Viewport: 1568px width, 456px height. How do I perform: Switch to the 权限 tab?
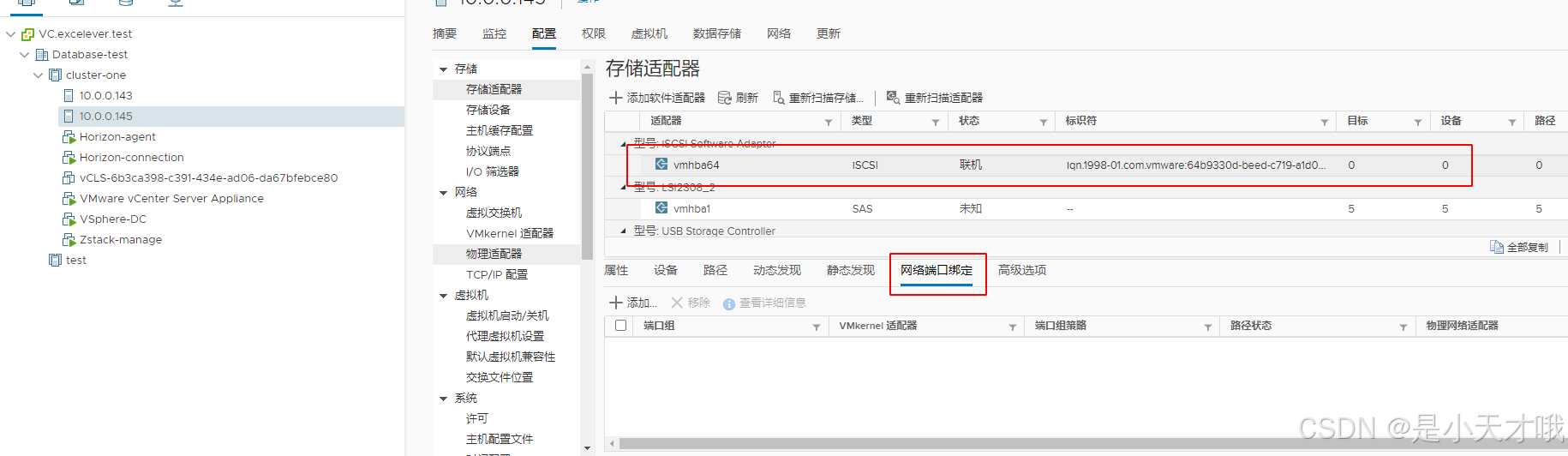click(594, 33)
